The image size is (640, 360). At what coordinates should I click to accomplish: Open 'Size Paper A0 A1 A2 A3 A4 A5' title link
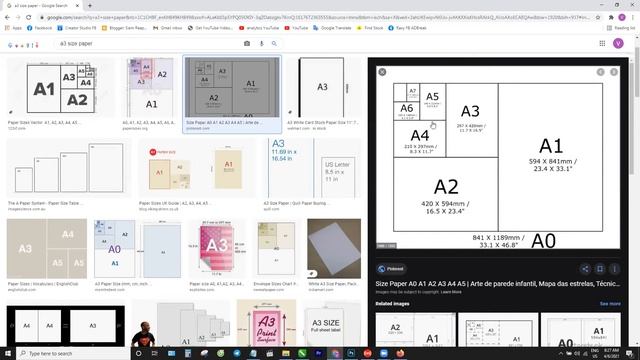tap(498, 283)
